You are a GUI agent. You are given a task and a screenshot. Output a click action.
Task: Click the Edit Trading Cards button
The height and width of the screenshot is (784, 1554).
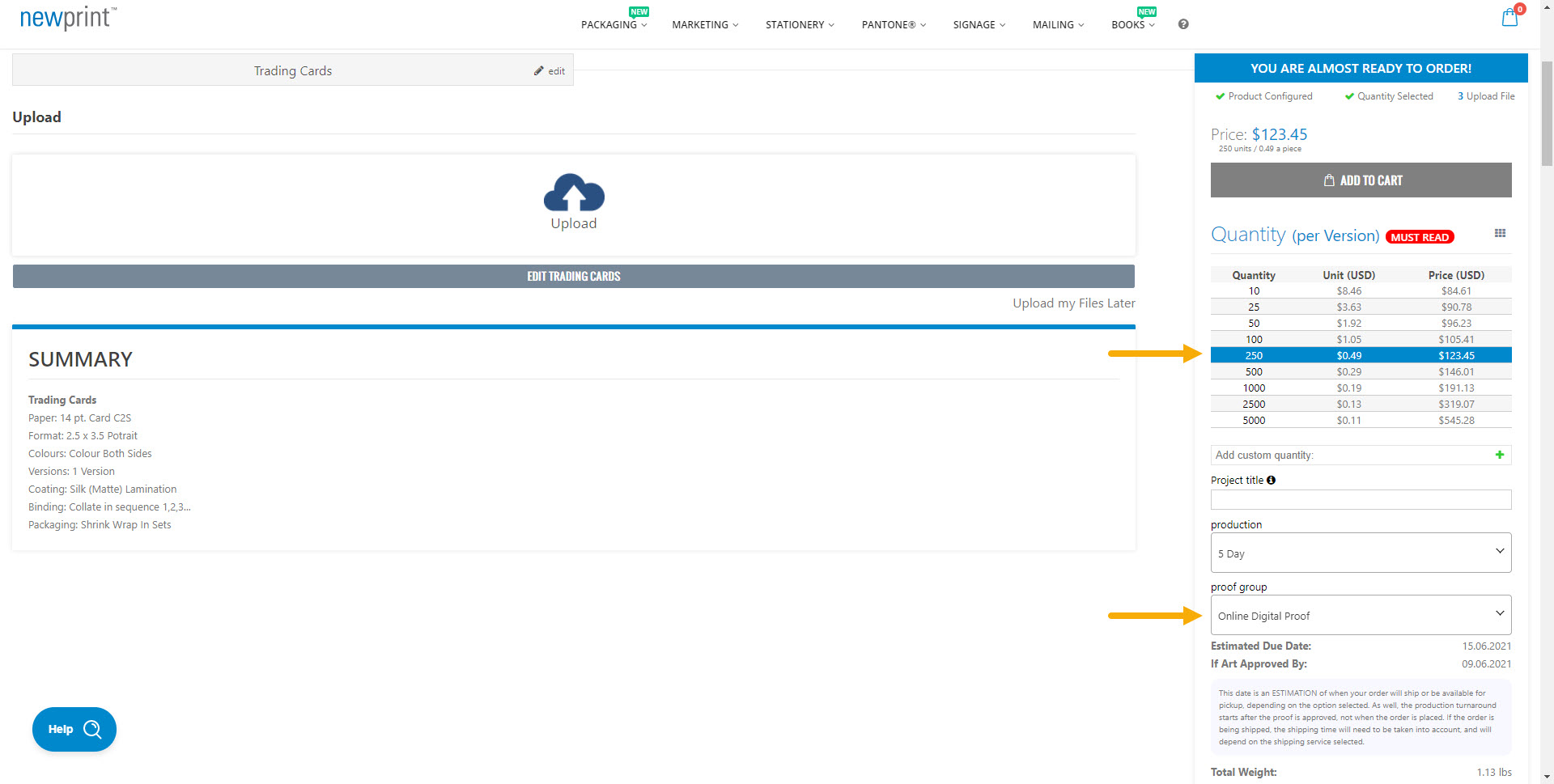click(x=573, y=276)
